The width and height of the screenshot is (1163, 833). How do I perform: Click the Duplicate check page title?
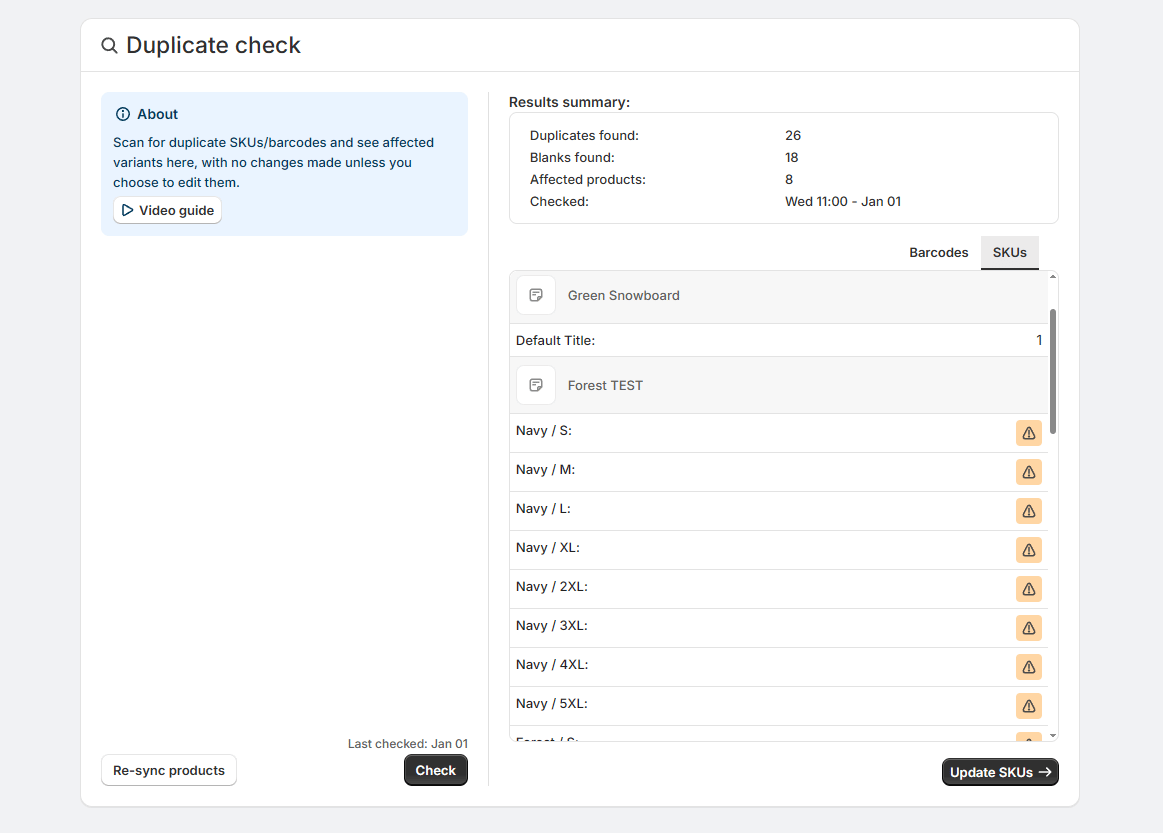[x=214, y=45]
